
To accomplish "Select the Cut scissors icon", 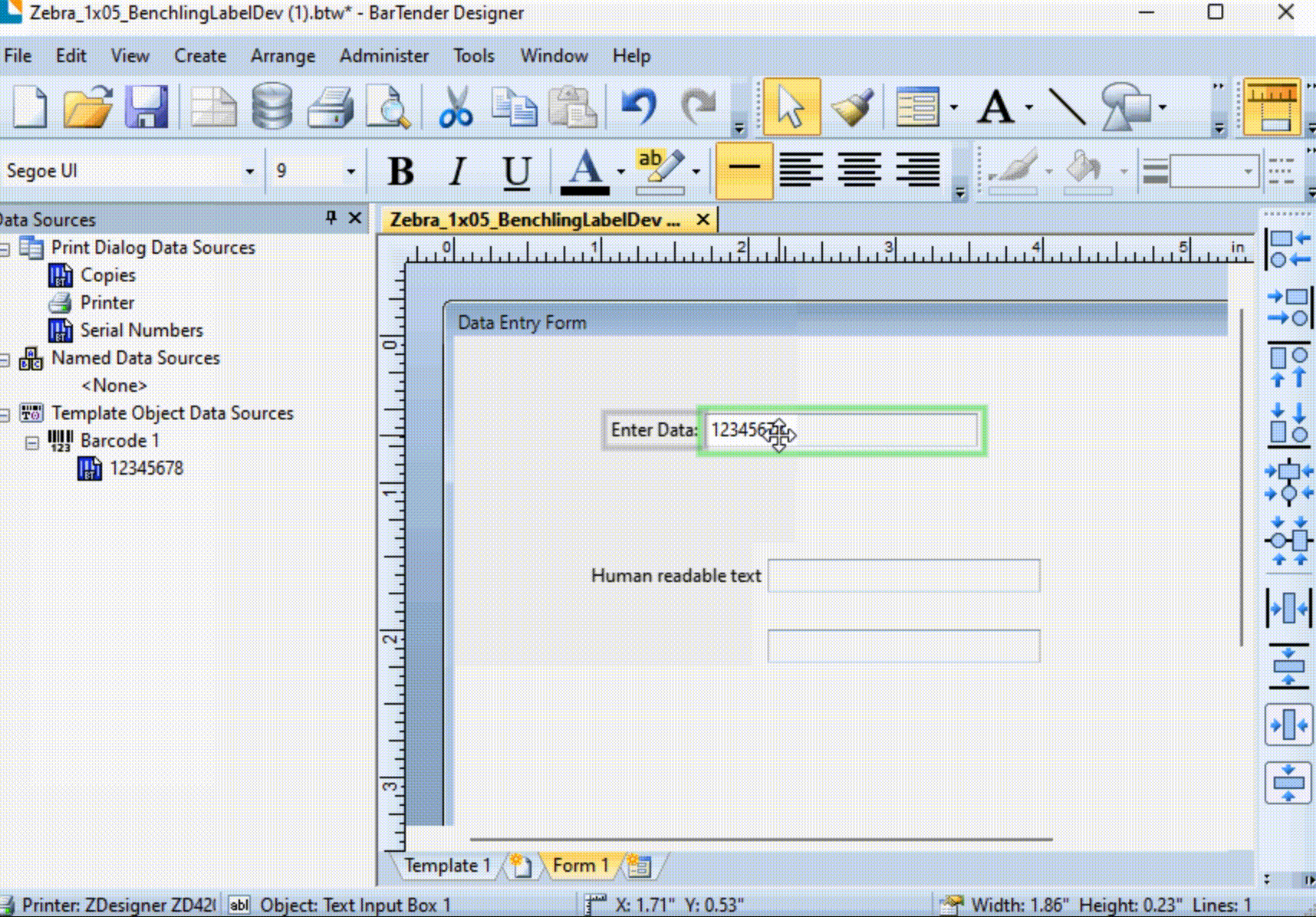I will coord(456,107).
